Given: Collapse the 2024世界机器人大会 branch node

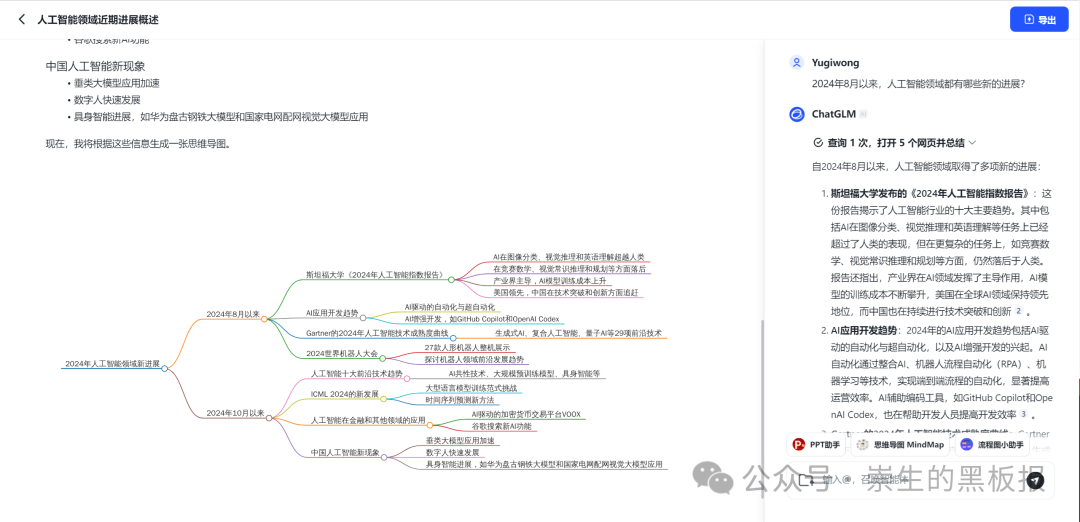Looking at the screenshot, I should click(383, 358).
